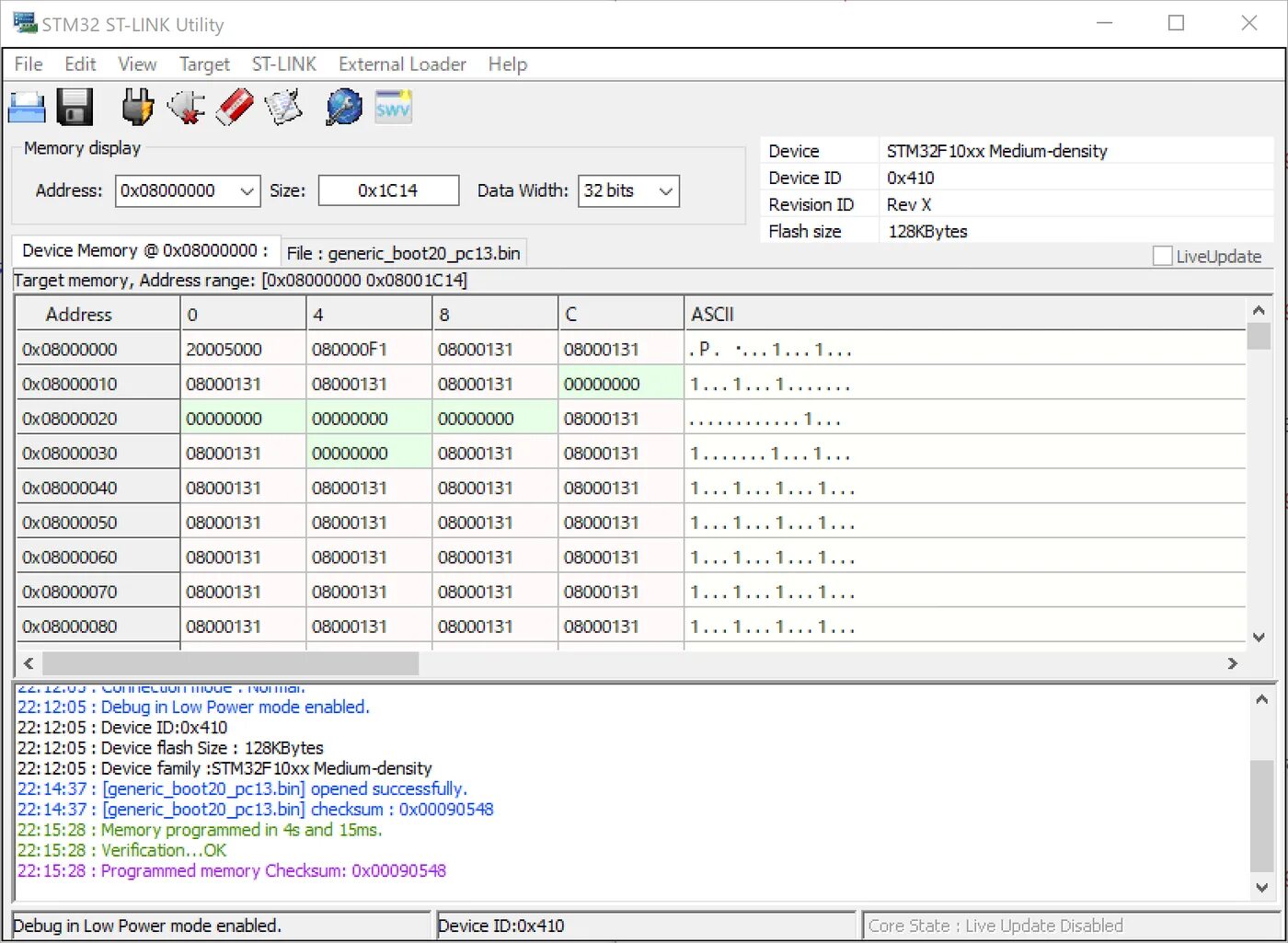
Task: Select 00000000 cell in row 0x08000010
Action: (621, 384)
